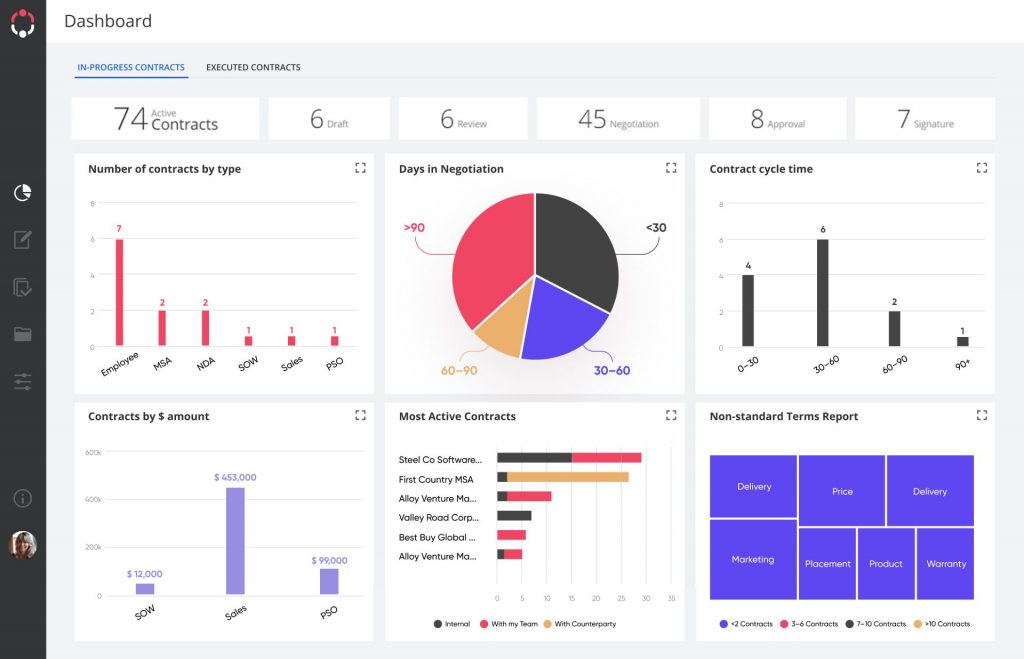Open the folder icon in the sidebar
This screenshot has width=1024, height=659.
(x=23, y=334)
